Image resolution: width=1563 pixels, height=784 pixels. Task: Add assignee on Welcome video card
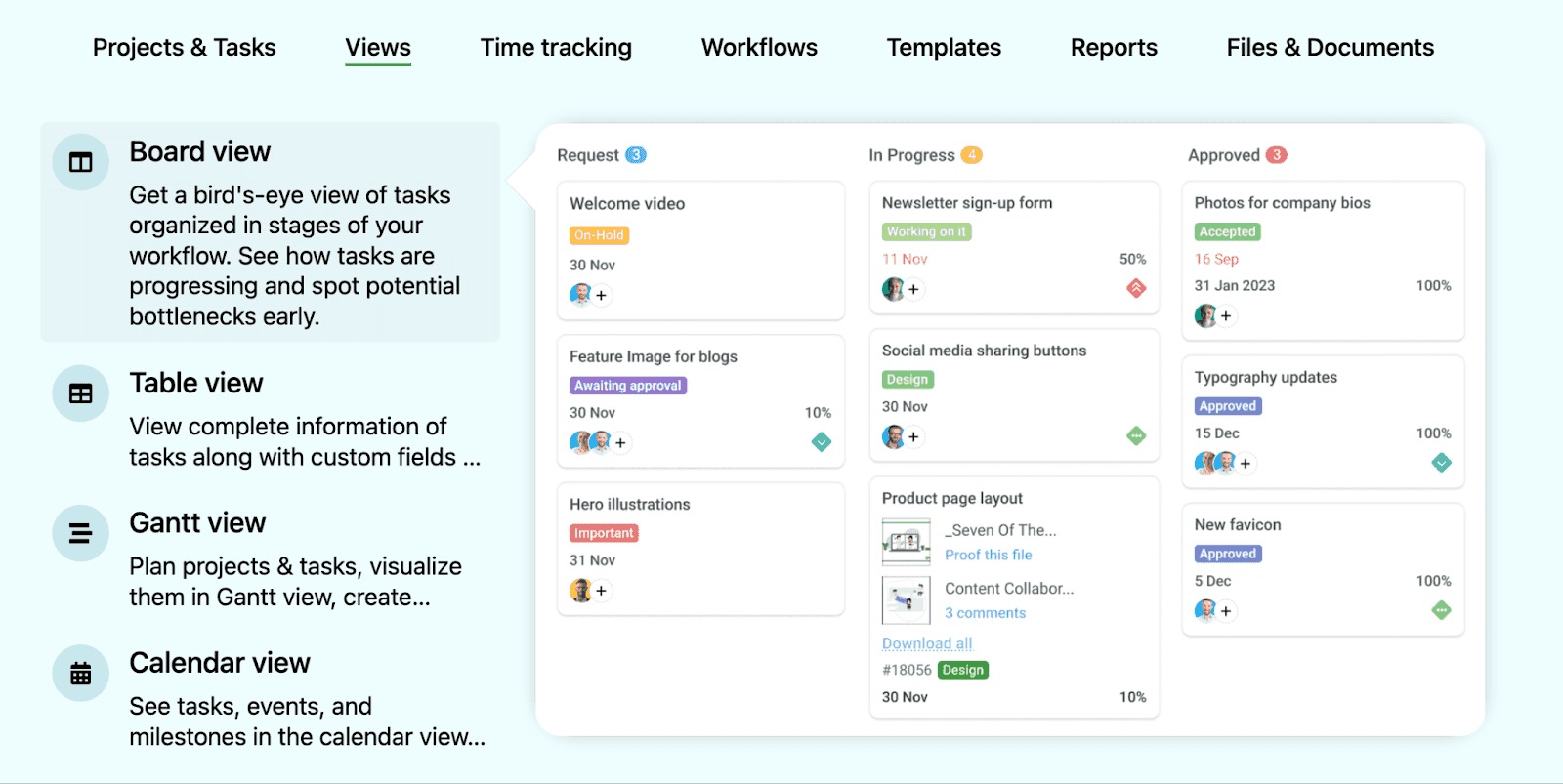point(602,295)
